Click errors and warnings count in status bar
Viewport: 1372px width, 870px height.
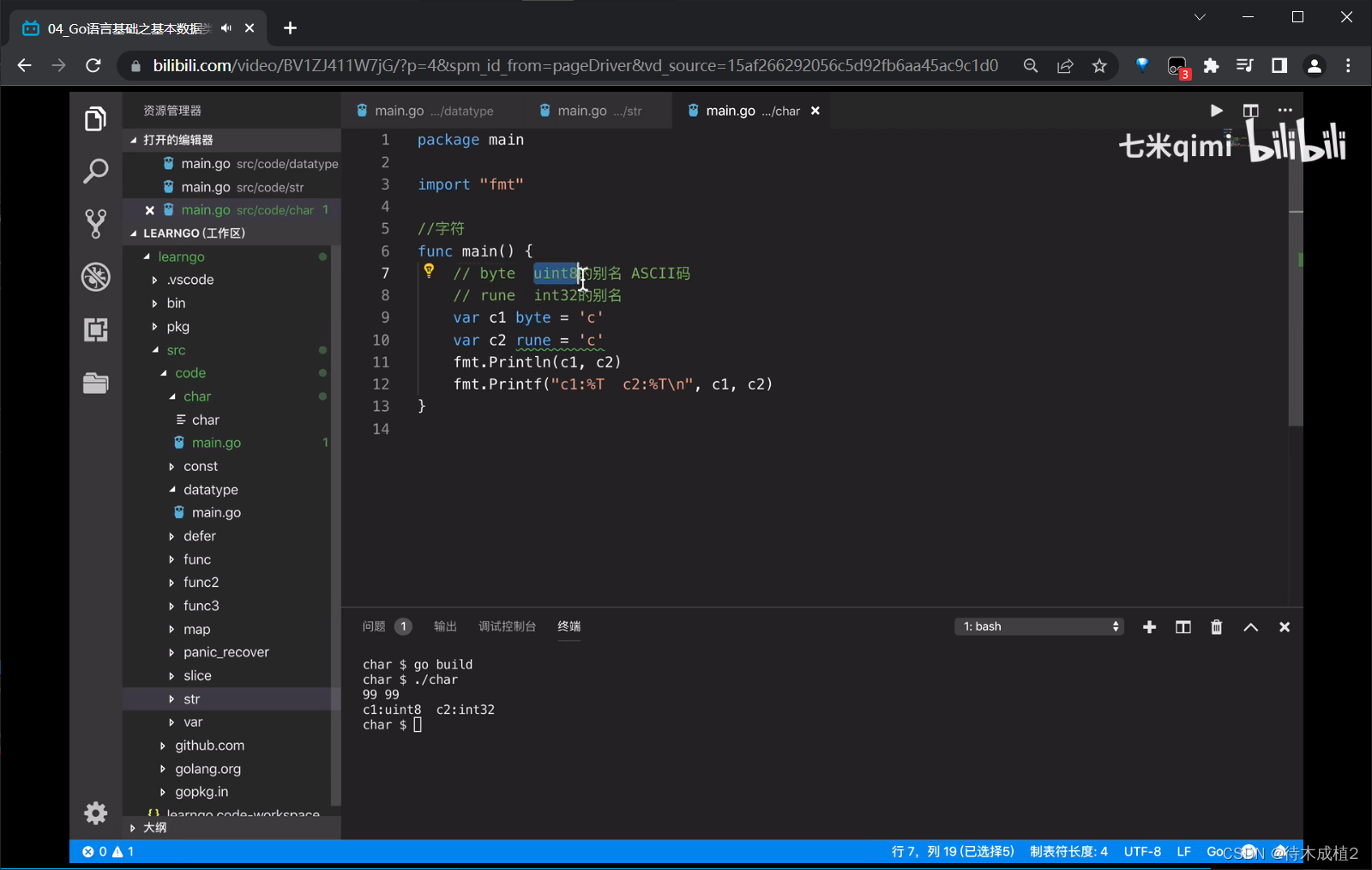108,851
